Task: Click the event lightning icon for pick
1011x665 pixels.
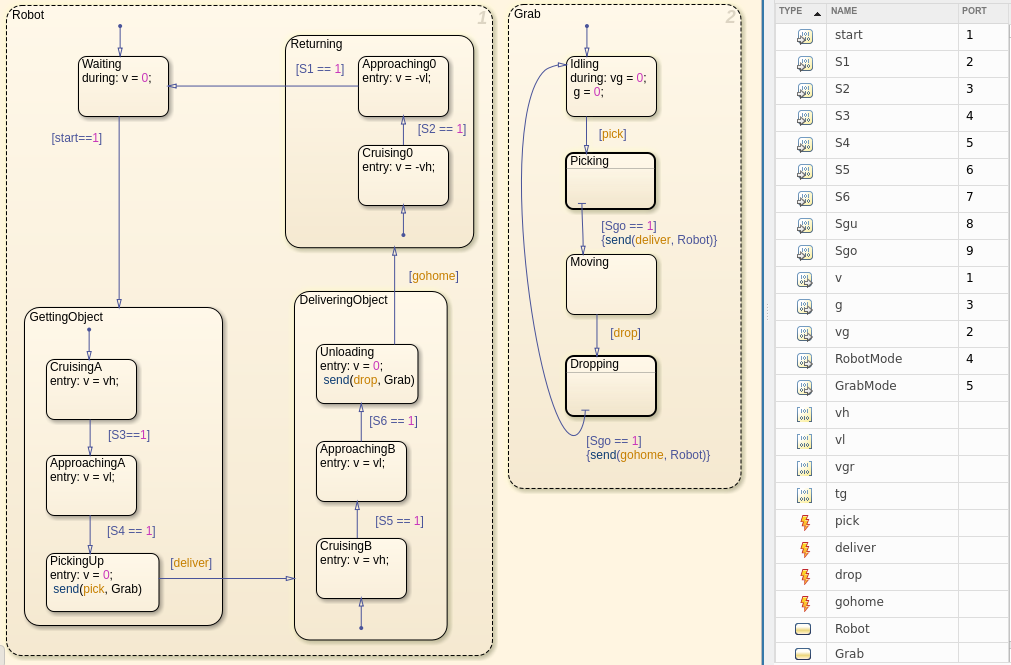Action: click(x=804, y=522)
